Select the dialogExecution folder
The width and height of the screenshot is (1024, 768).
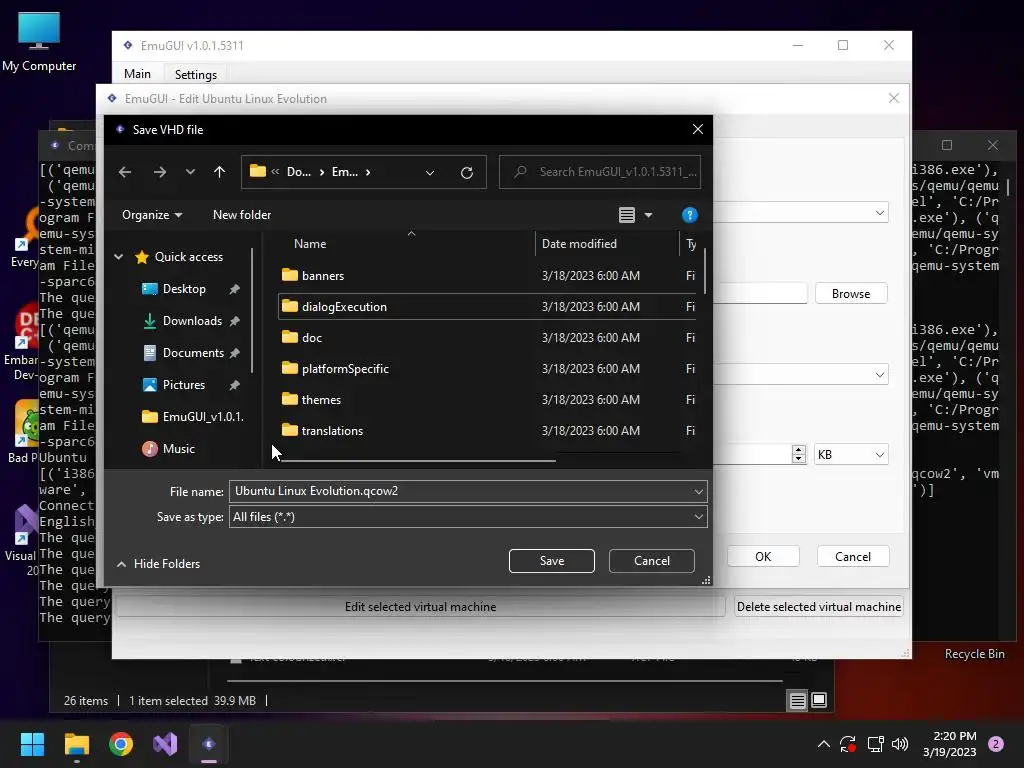[487, 306]
